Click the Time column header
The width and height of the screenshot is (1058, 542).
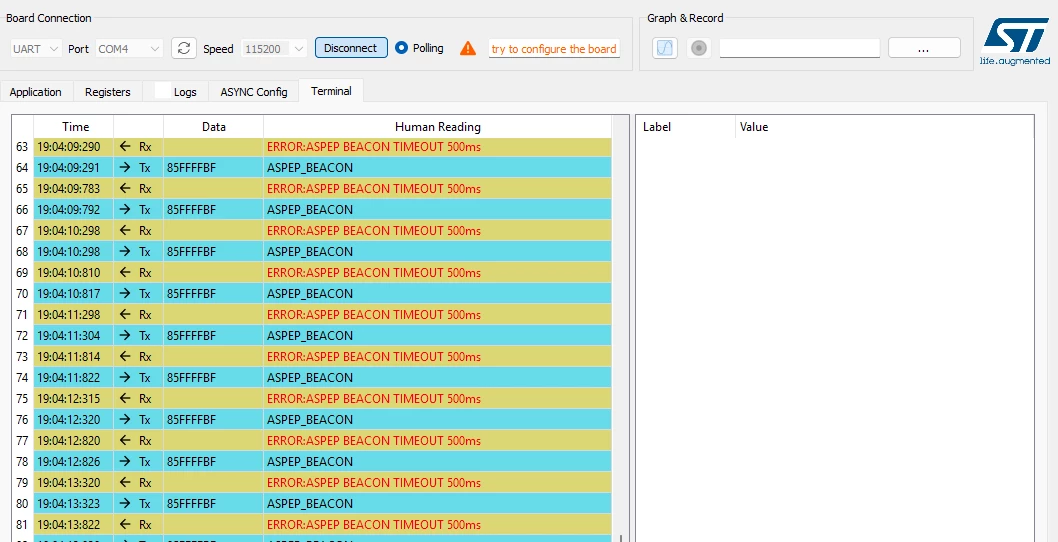pos(75,126)
